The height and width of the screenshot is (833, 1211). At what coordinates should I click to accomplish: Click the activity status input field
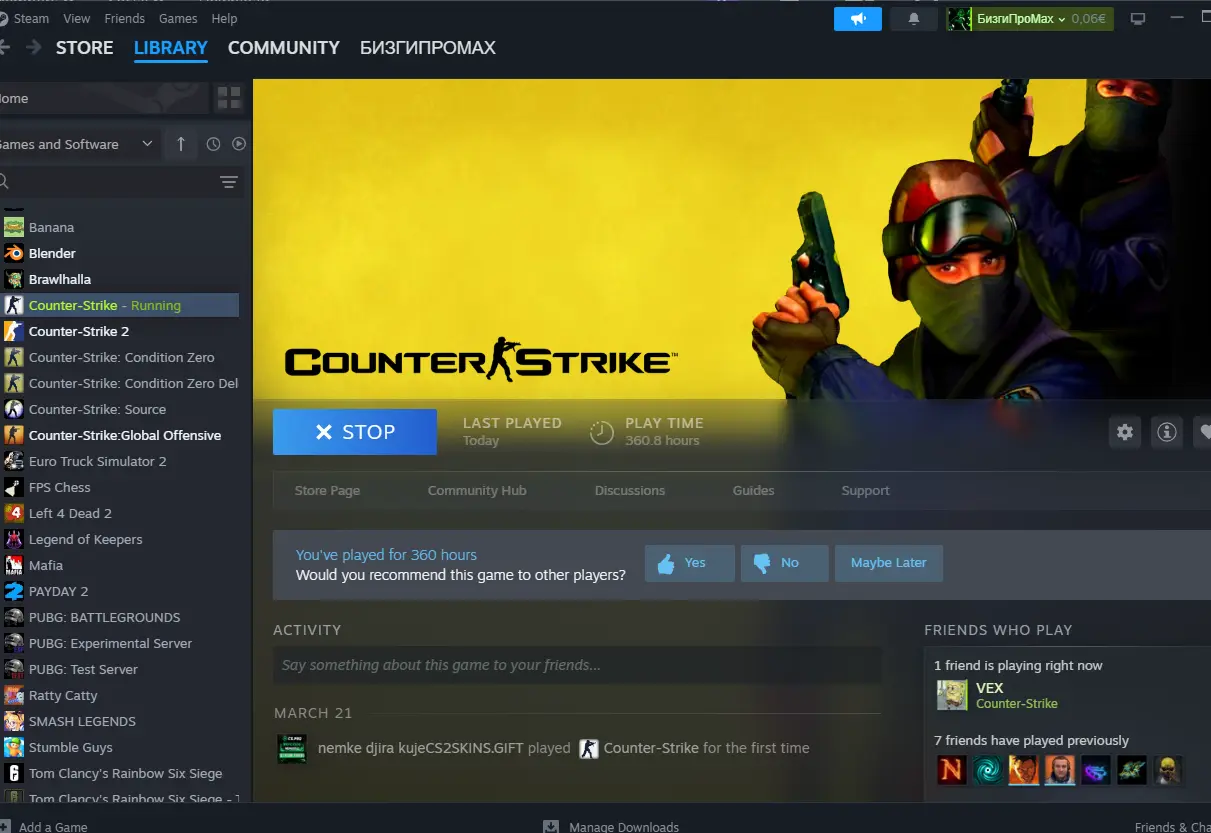tap(577, 665)
